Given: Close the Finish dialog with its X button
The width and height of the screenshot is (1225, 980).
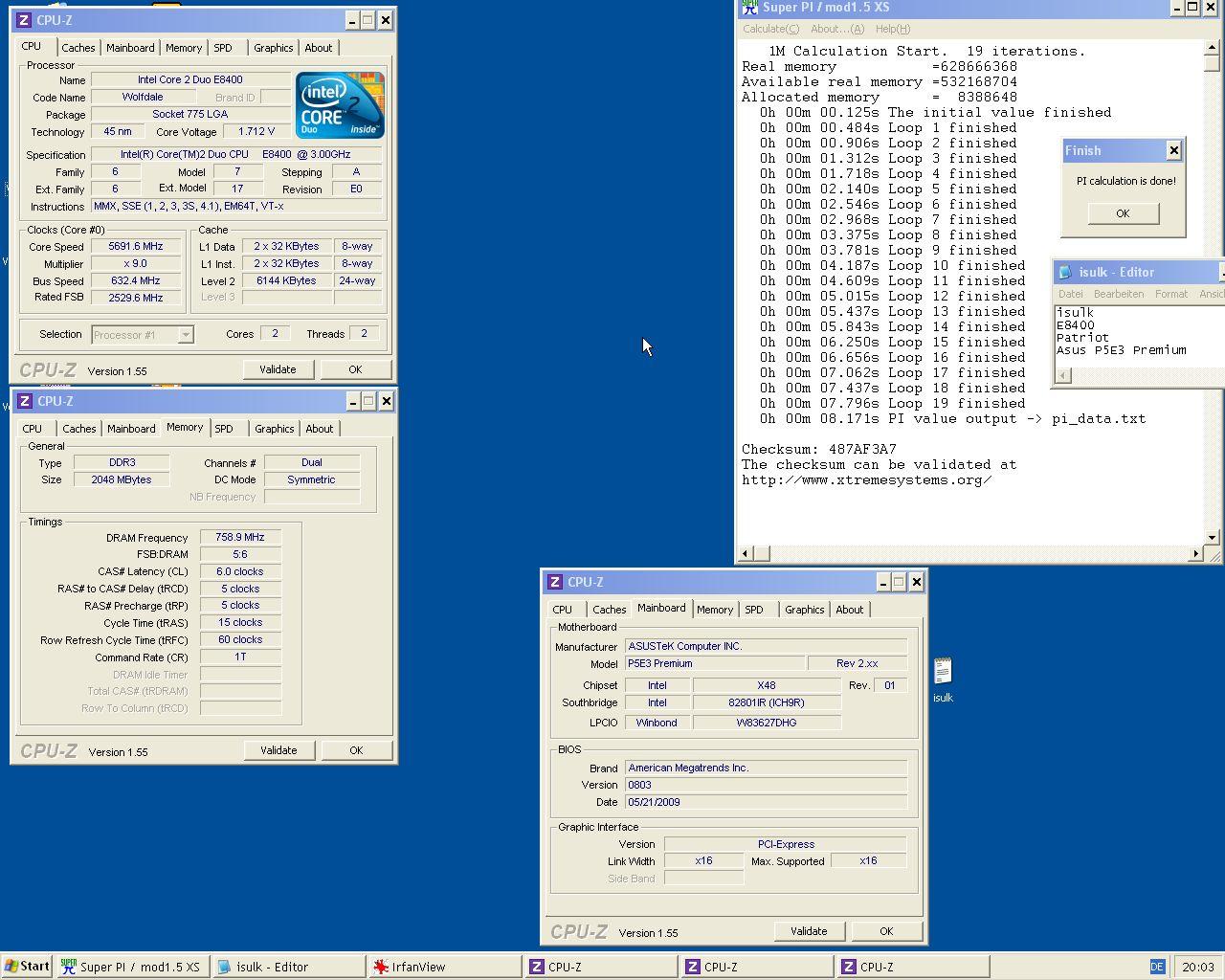Looking at the screenshot, I should pyautogui.click(x=1173, y=150).
